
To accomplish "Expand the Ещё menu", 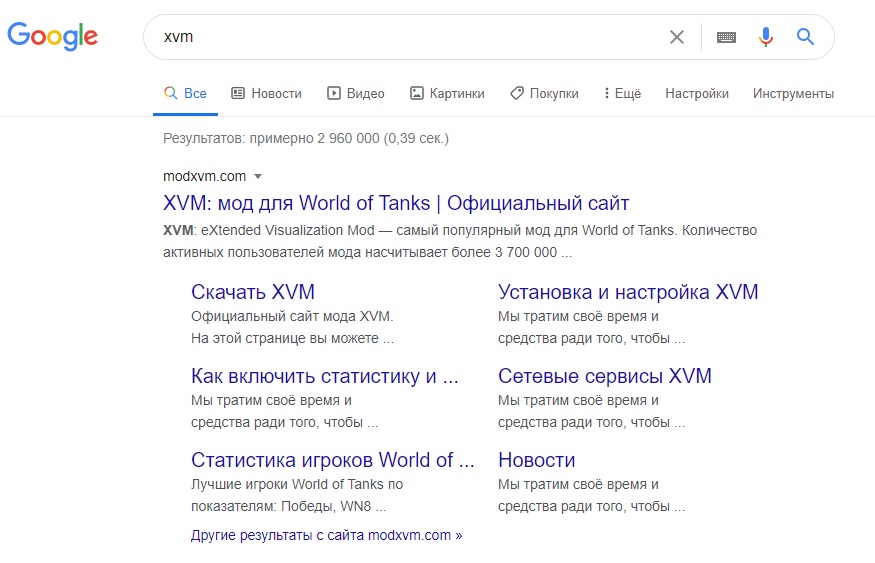I will pyautogui.click(x=622, y=93).
